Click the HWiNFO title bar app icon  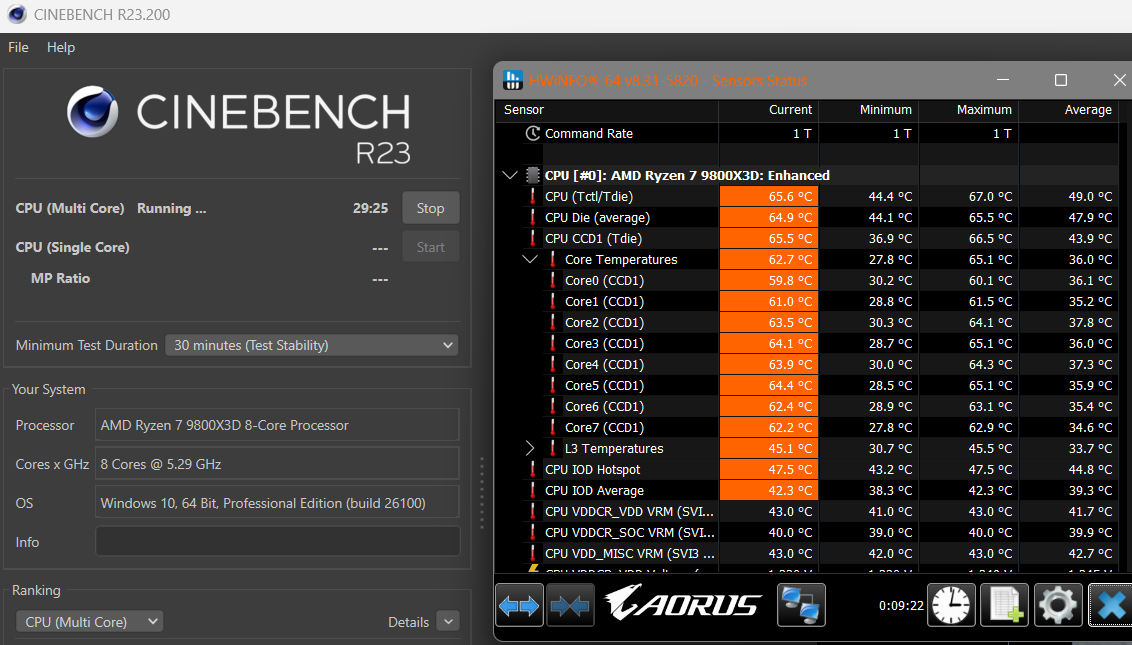(x=513, y=80)
